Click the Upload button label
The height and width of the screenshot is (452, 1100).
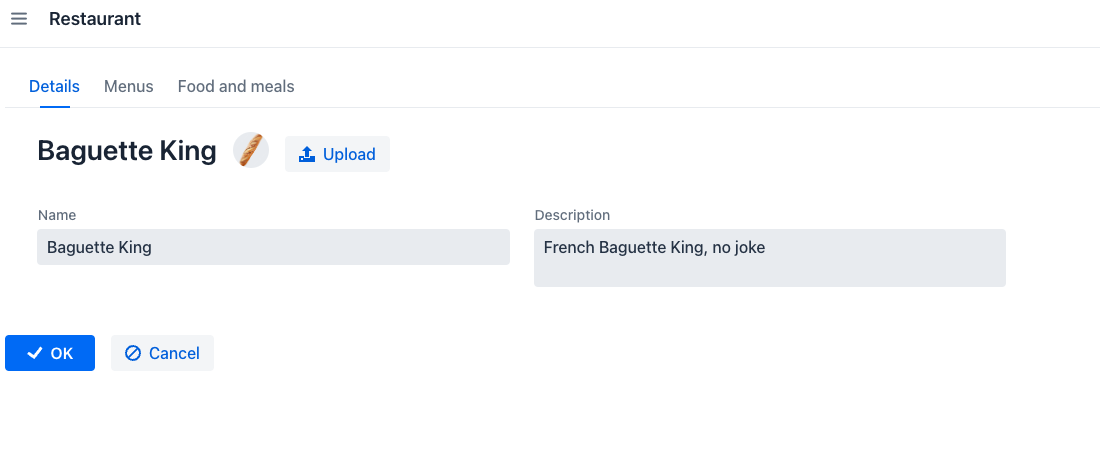pos(349,154)
